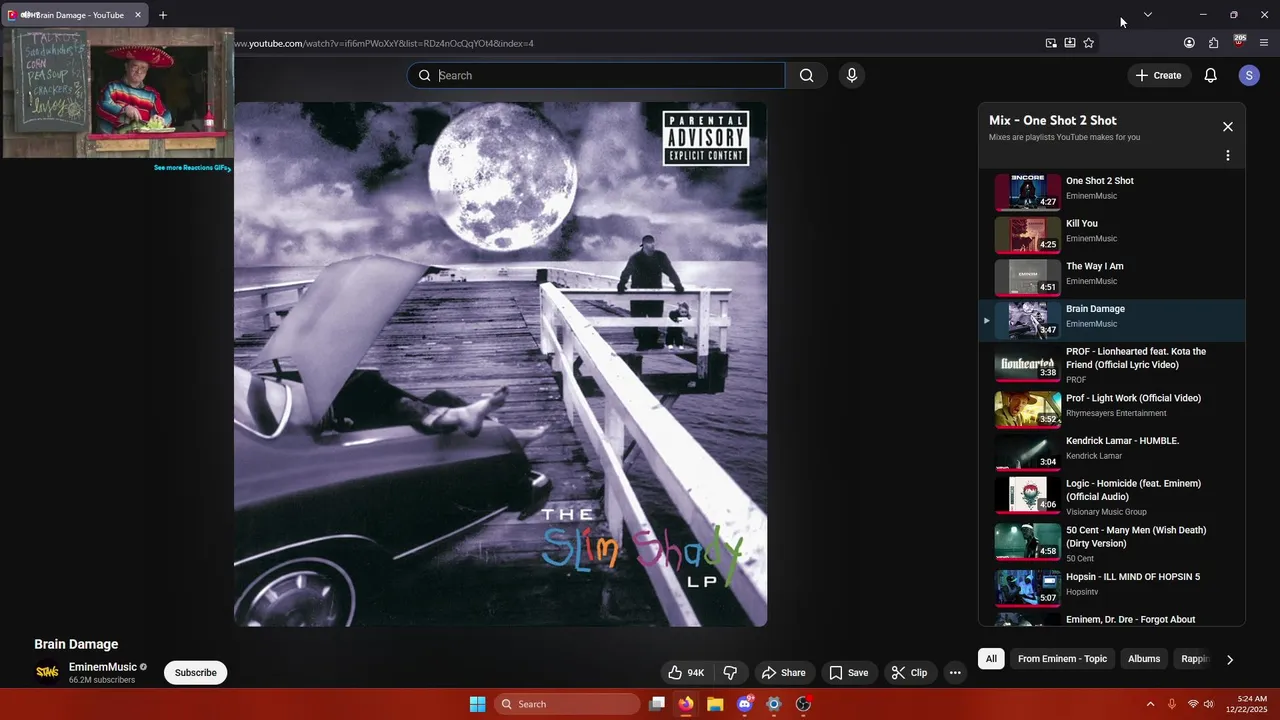Open the Firefox extensions puzzle icon
This screenshot has width=1280, height=720.
(1213, 43)
